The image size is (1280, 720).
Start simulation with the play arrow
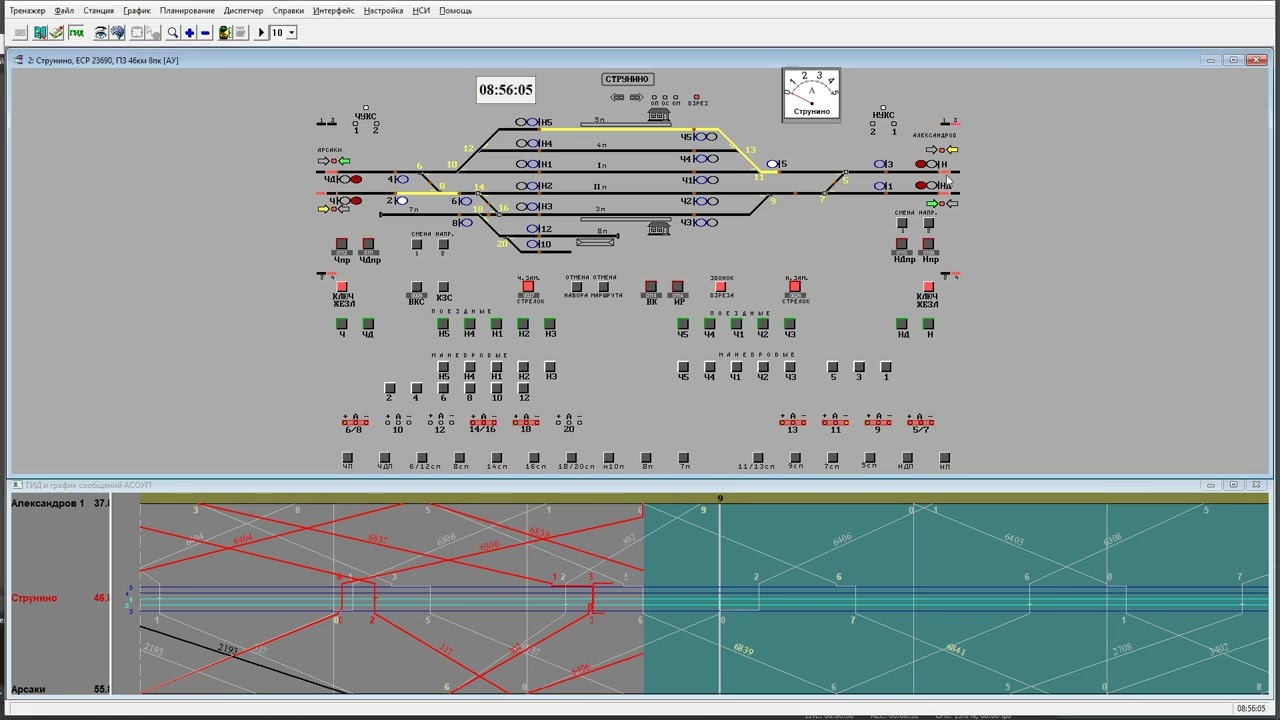(261, 33)
